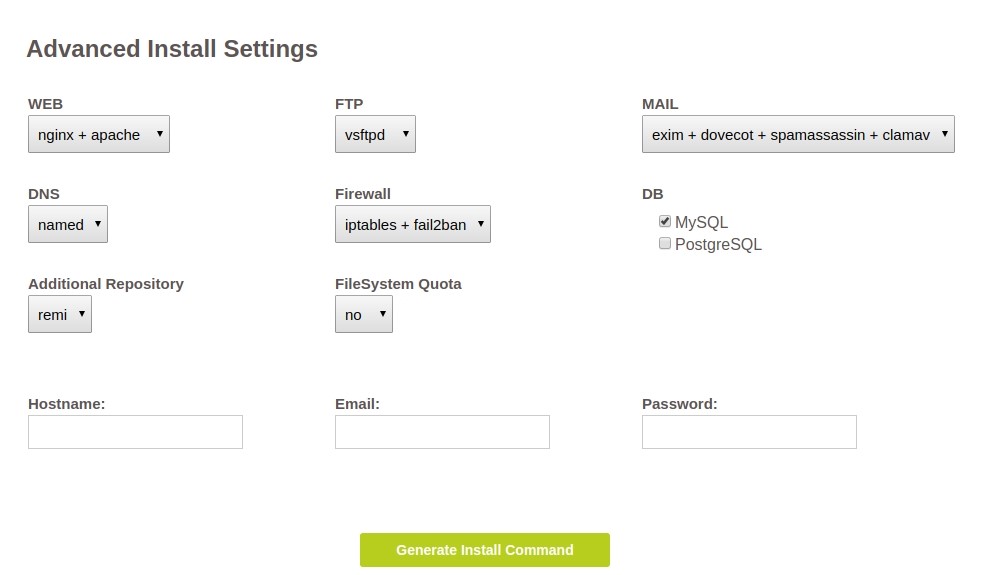Screen dimensions: 987x575
Task: Click the Email field label
Action: click(x=357, y=404)
